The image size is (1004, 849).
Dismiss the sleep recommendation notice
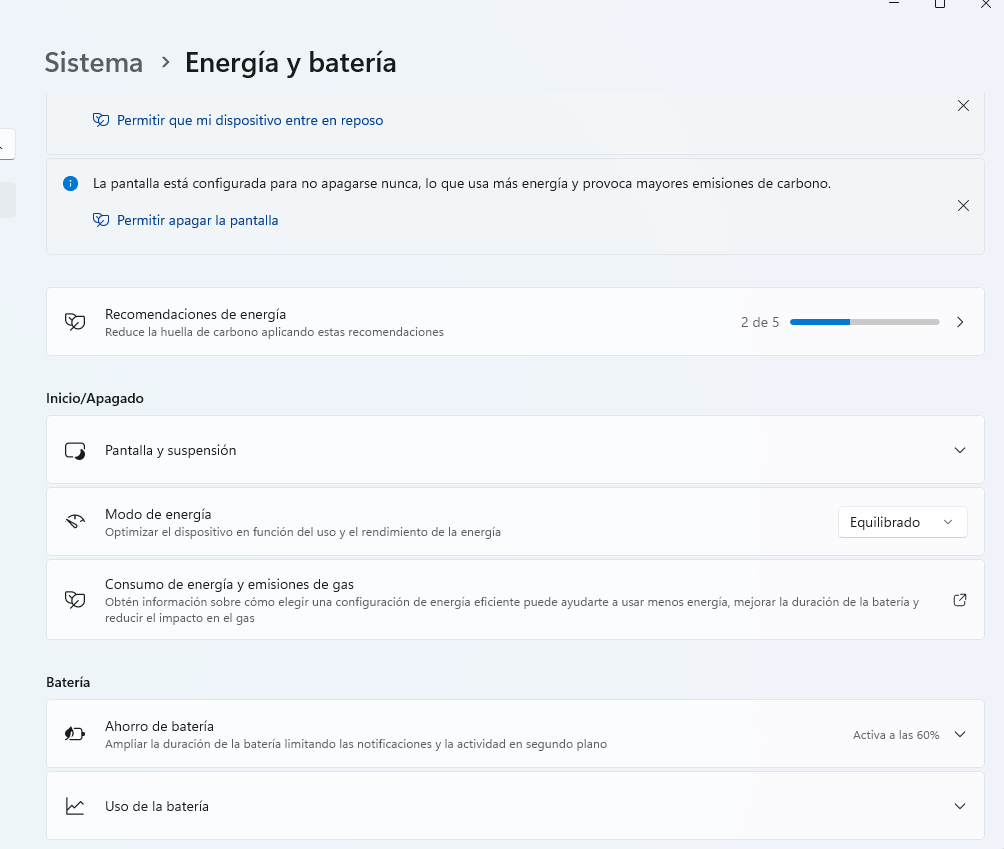tap(963, 106)
